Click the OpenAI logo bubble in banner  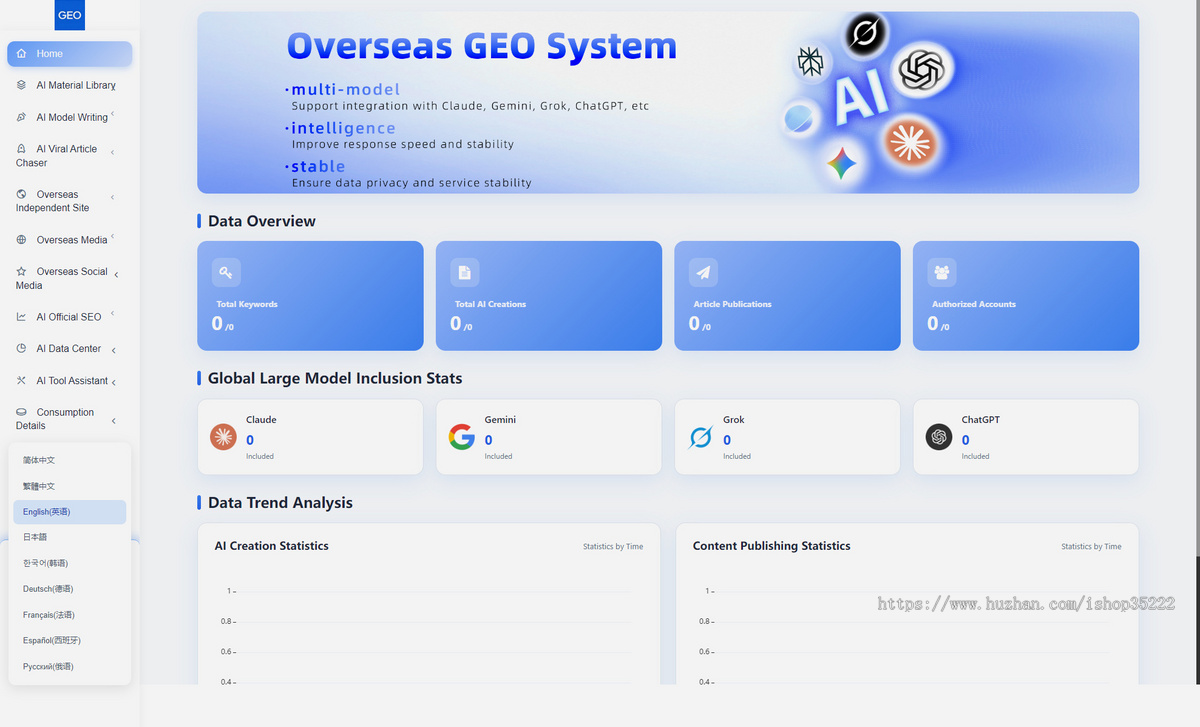coord(921,70)
